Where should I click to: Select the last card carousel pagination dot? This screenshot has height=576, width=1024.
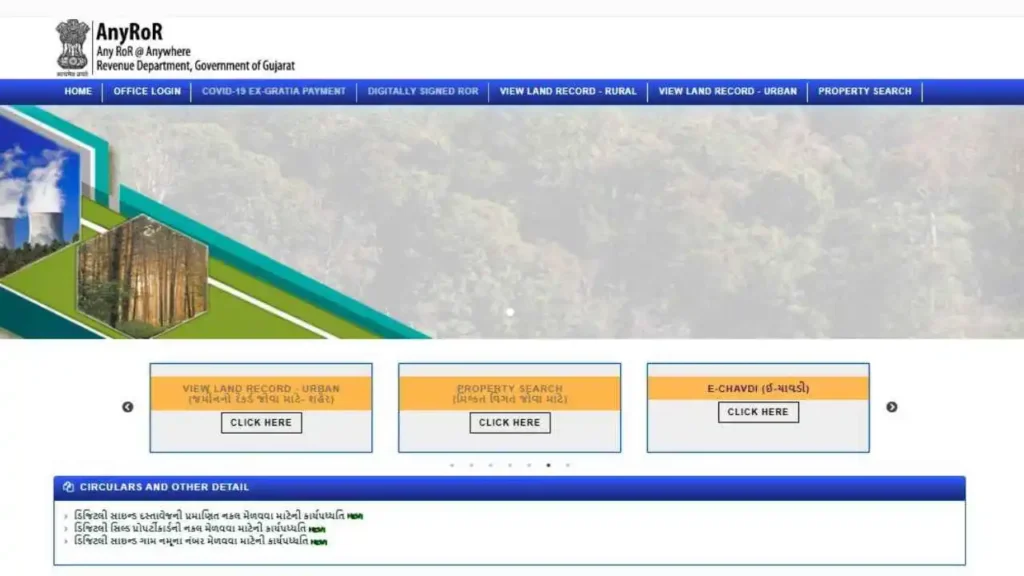pos(568,465)
